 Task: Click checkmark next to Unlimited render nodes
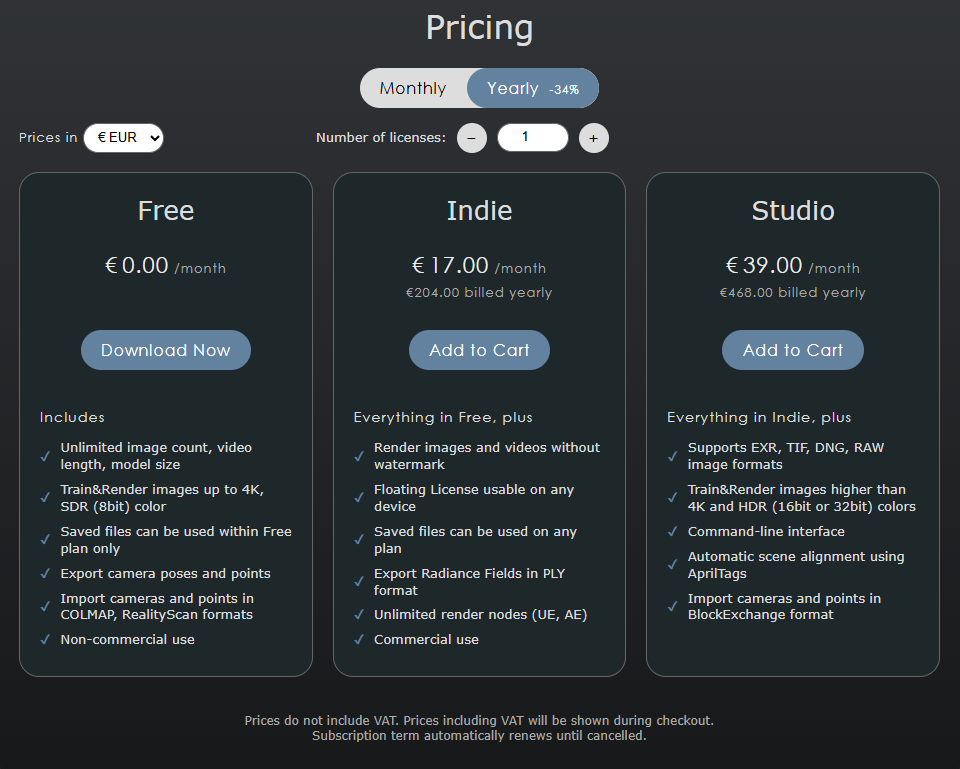(359, 615)
